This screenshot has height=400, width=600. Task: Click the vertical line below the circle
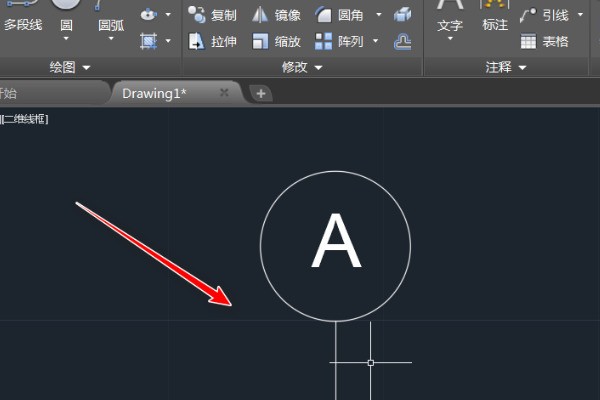tap(336, 360)
